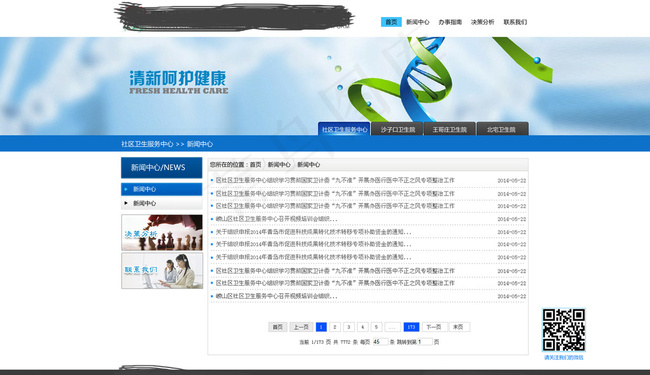Open the 首页 item in top navigation
The width and height of the screenshot is (650, 375).
click(391, 22)
